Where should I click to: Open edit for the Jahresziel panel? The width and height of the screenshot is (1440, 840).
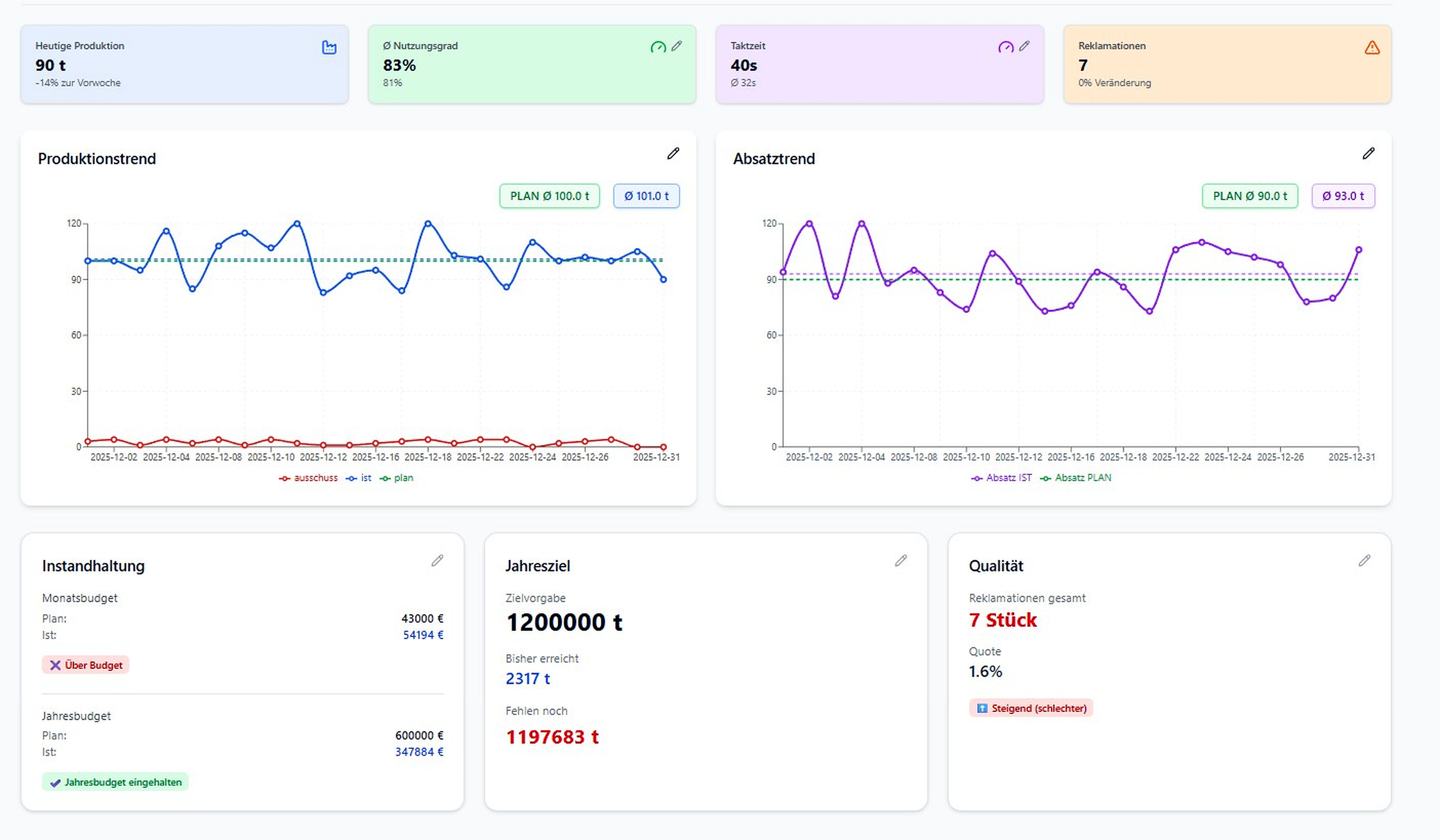click(901, 561)
